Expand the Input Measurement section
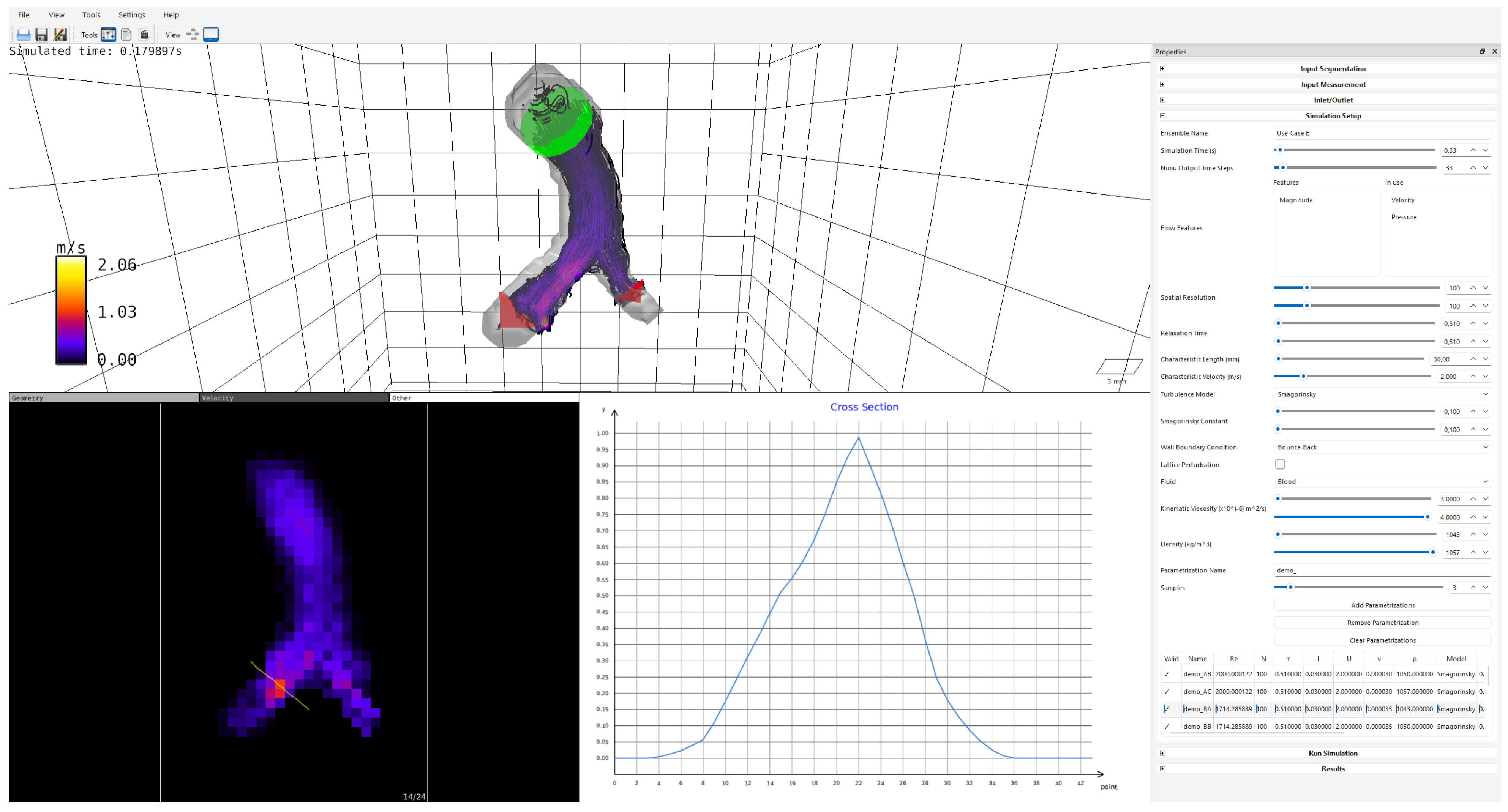Screen dimensions: 1508x812 (1162, 85)
